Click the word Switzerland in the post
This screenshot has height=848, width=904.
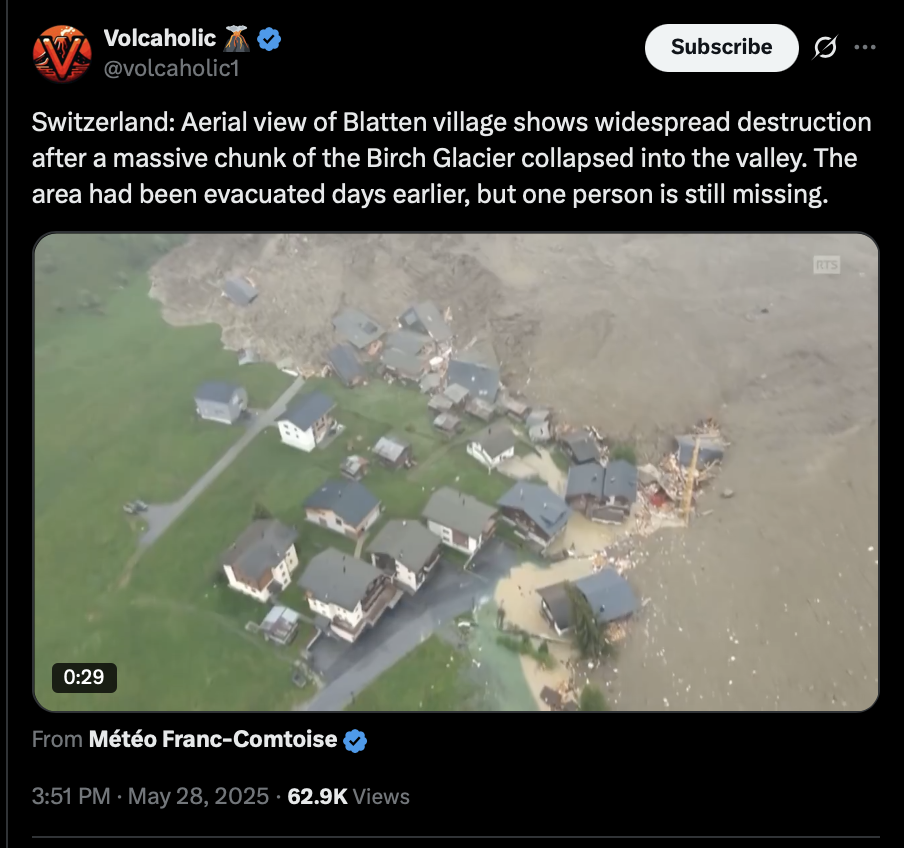(103, 122)
